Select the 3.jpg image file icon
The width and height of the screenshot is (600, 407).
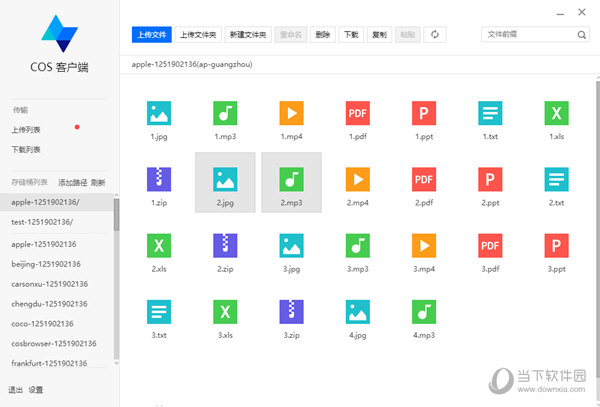click(292, 246)
